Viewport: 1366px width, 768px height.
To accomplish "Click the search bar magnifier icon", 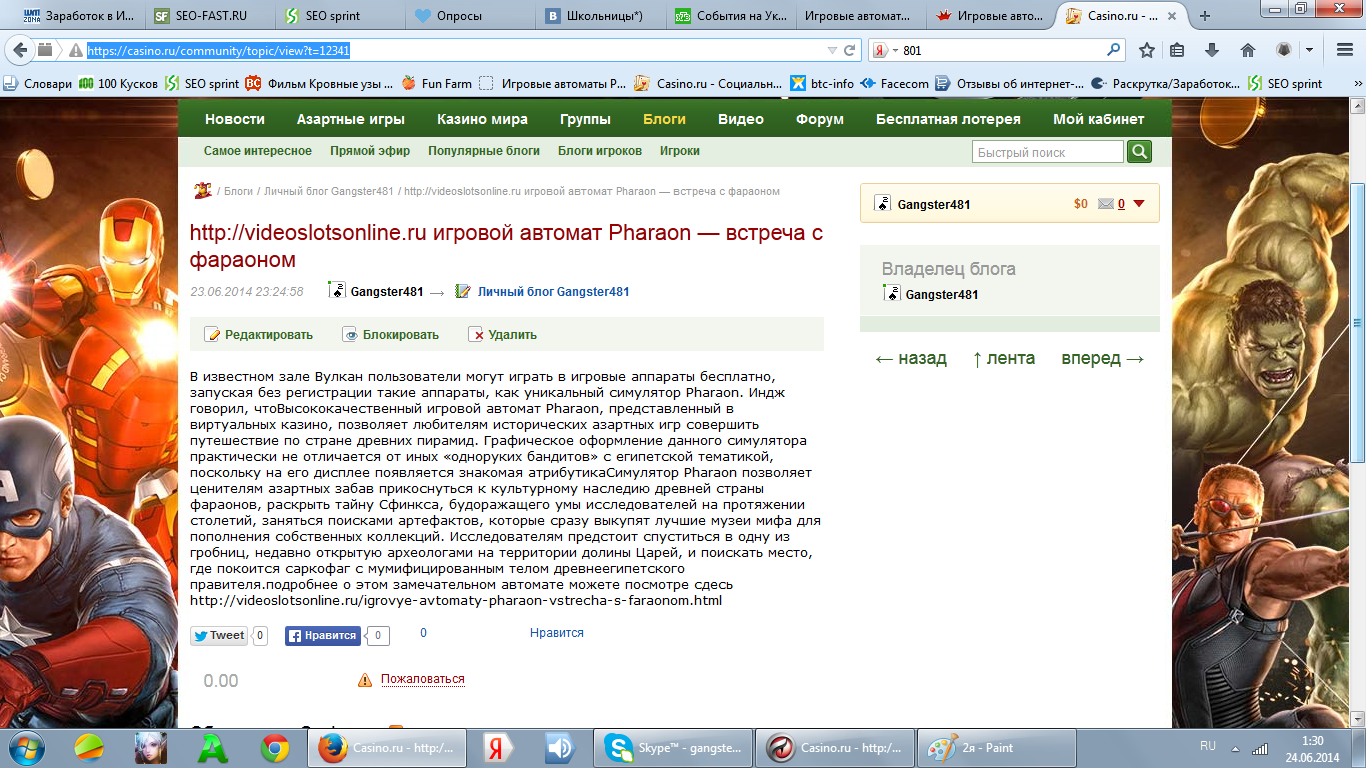I will click(x=1114, y=50).
